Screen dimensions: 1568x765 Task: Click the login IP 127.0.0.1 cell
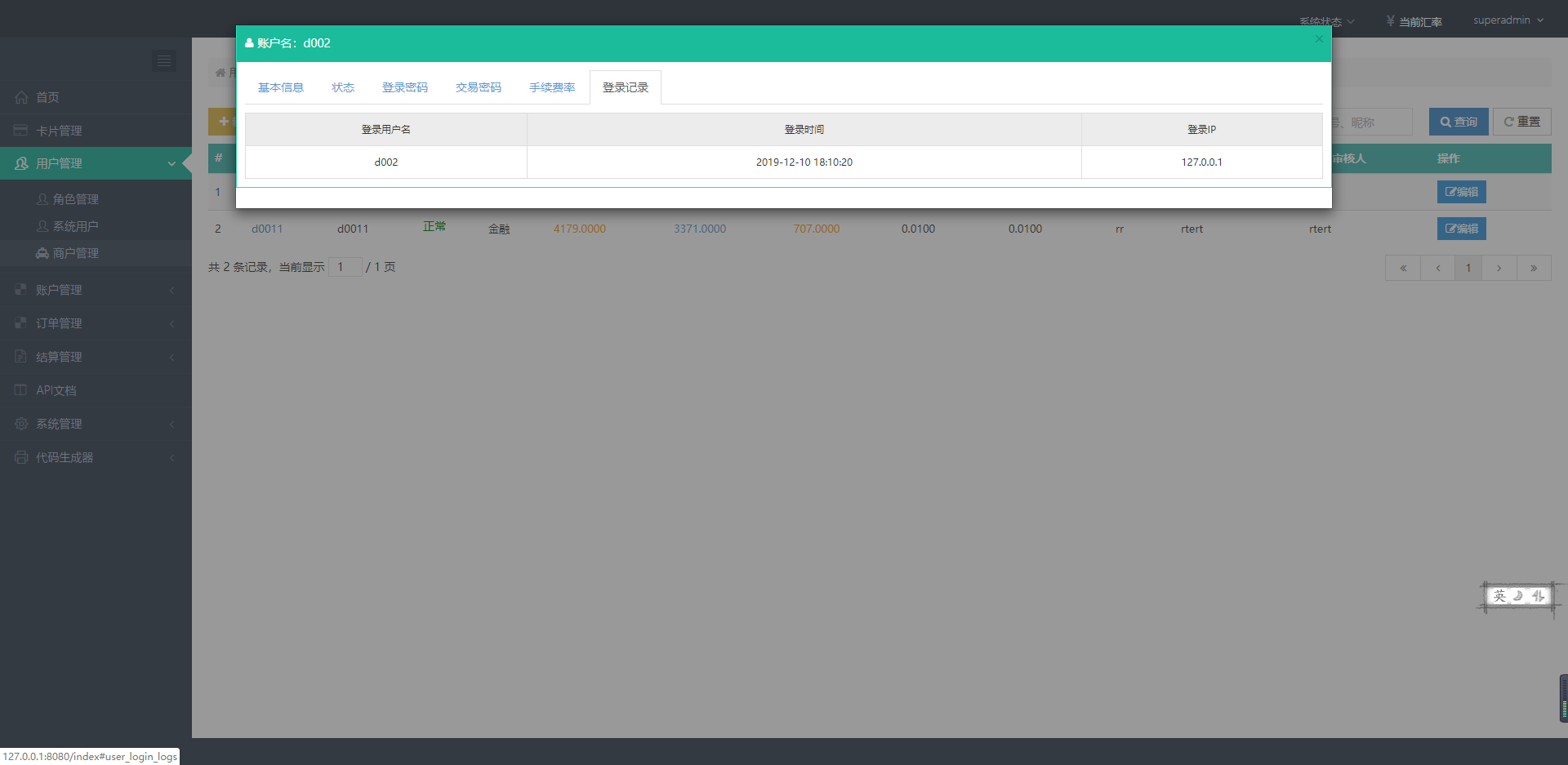click(1202, 162)
